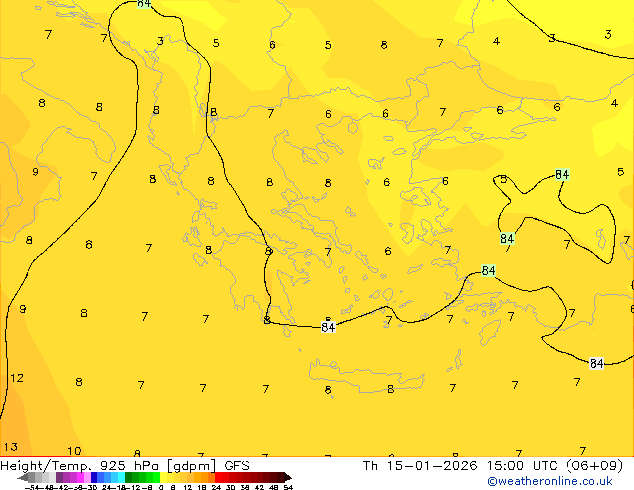The image size is (634, 490).
Task: Pick the bright red swatch at the 24 mark
Action: (218, 477)
